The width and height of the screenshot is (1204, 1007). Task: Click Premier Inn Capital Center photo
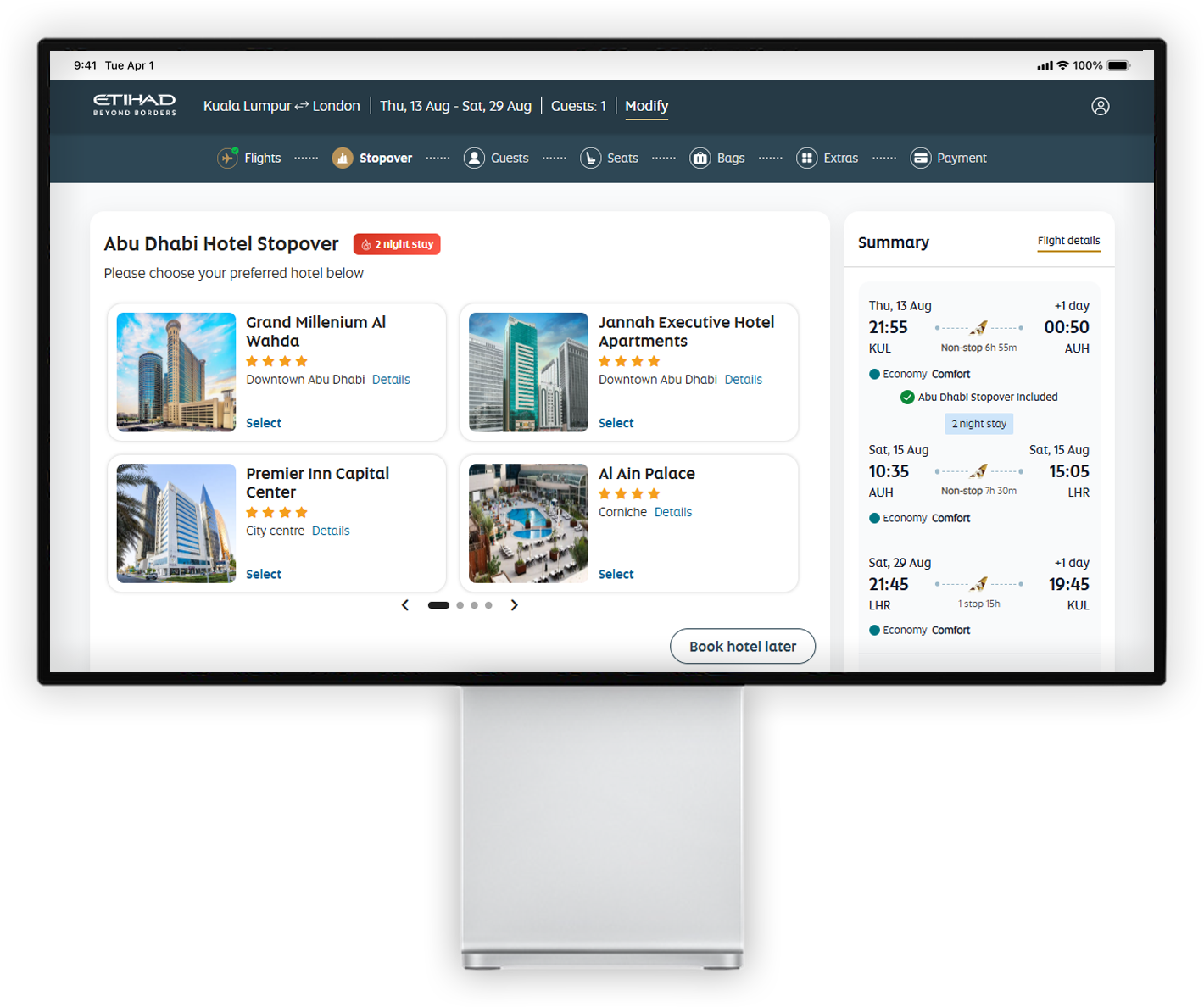[x=176, y=523]
